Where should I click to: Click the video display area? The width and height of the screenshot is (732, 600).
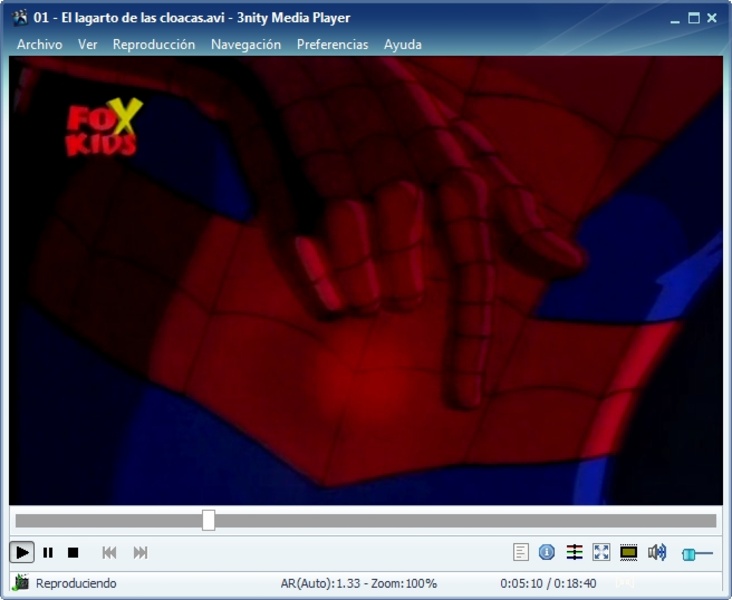pos(366,281)
